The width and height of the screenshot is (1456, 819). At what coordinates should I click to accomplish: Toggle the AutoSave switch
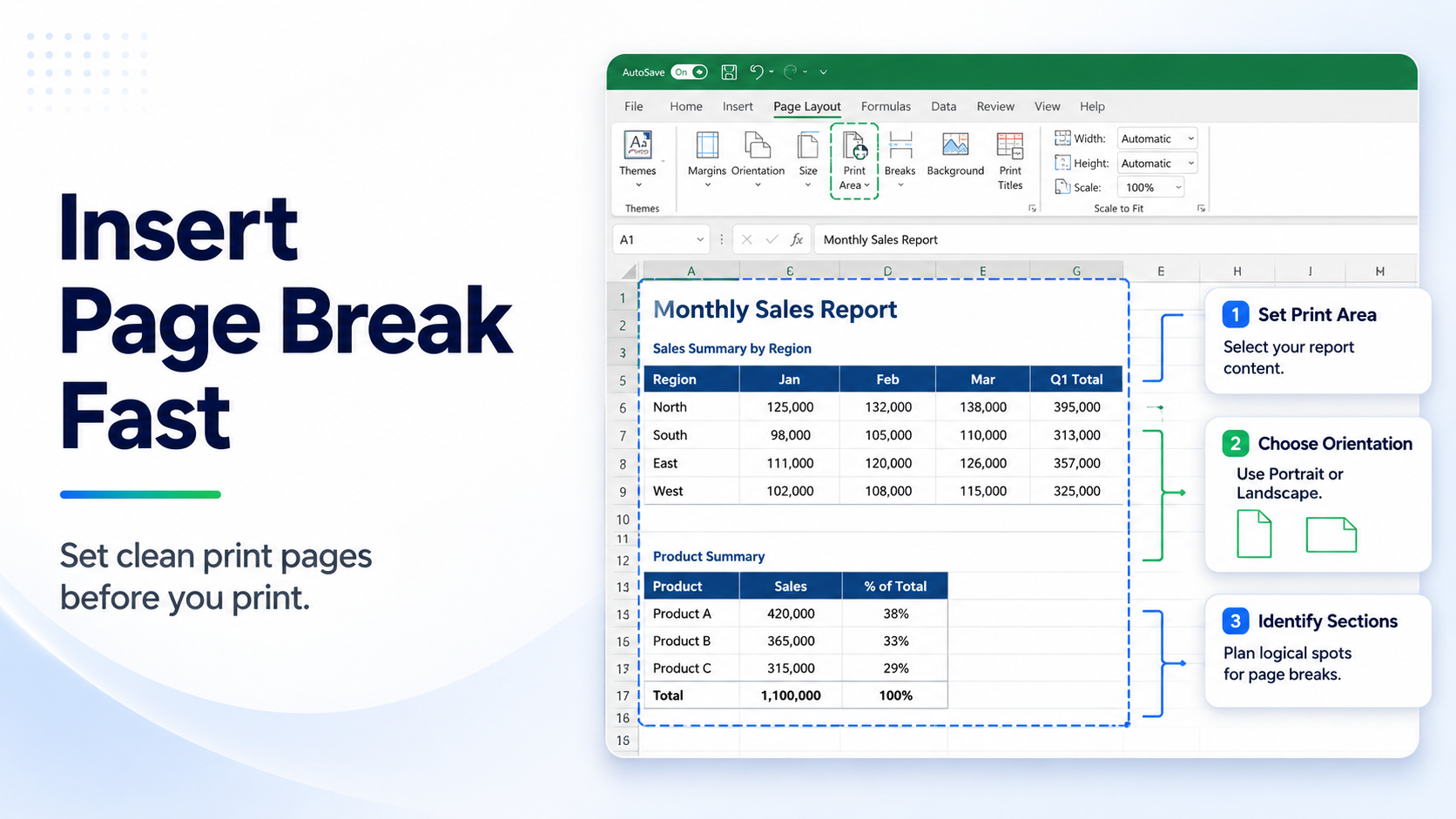tap(689, 72)
